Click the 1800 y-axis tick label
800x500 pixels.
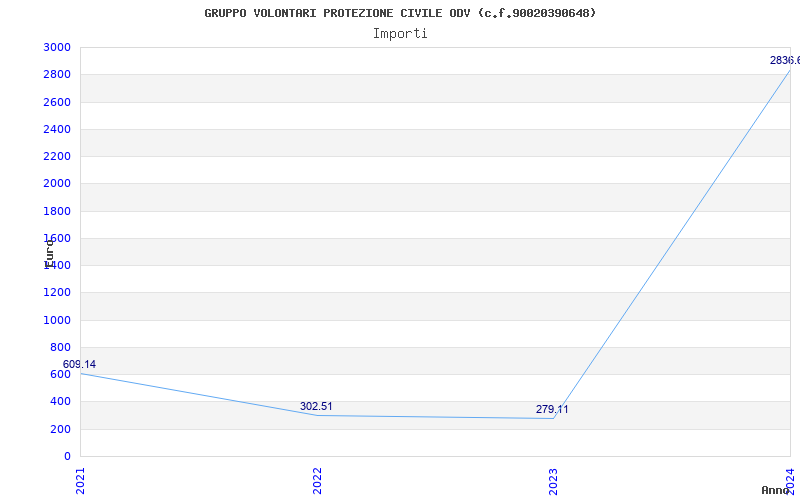tap(57, 211)
